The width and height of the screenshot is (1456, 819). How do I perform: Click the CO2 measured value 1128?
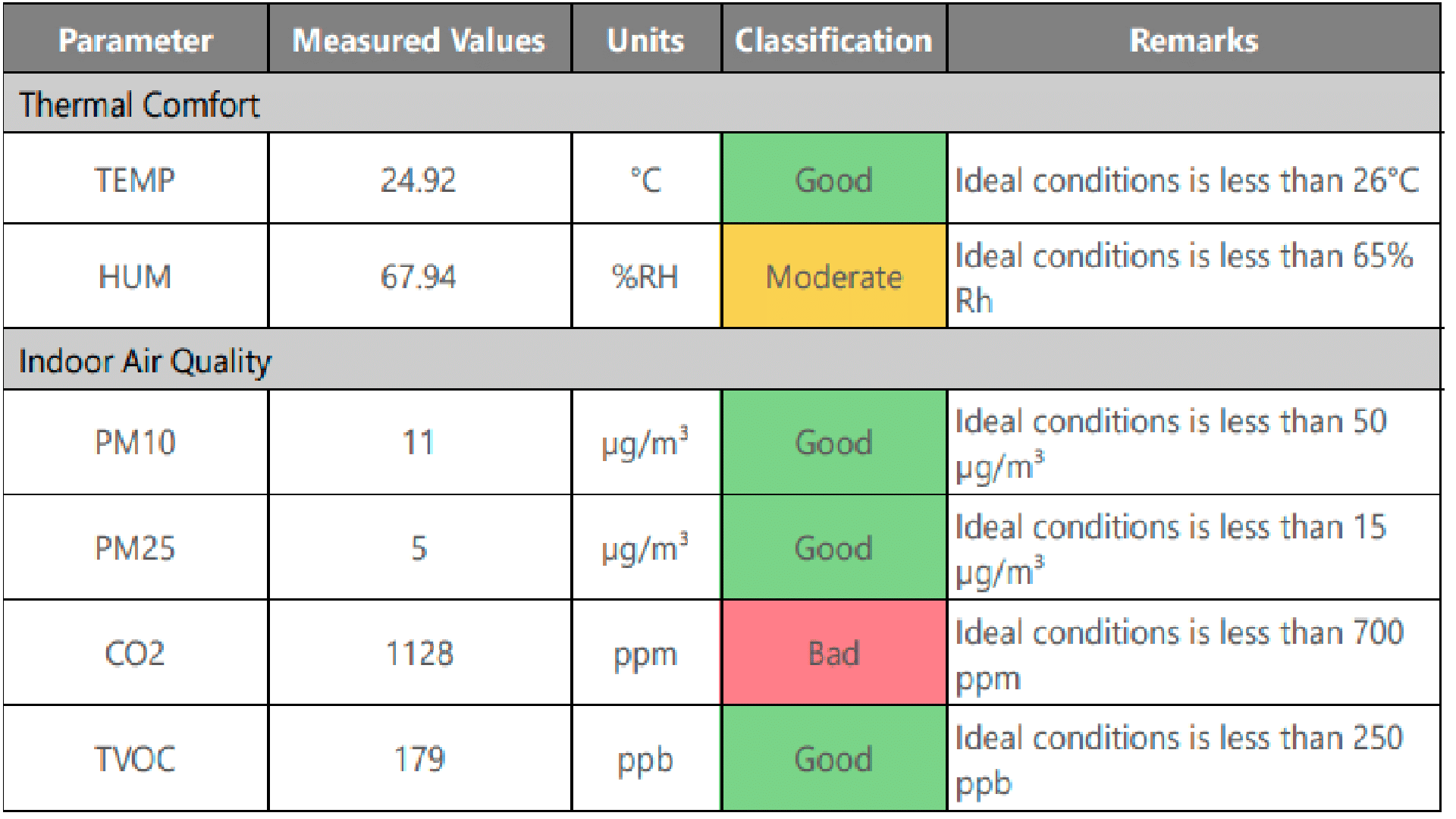click(419, 653)
